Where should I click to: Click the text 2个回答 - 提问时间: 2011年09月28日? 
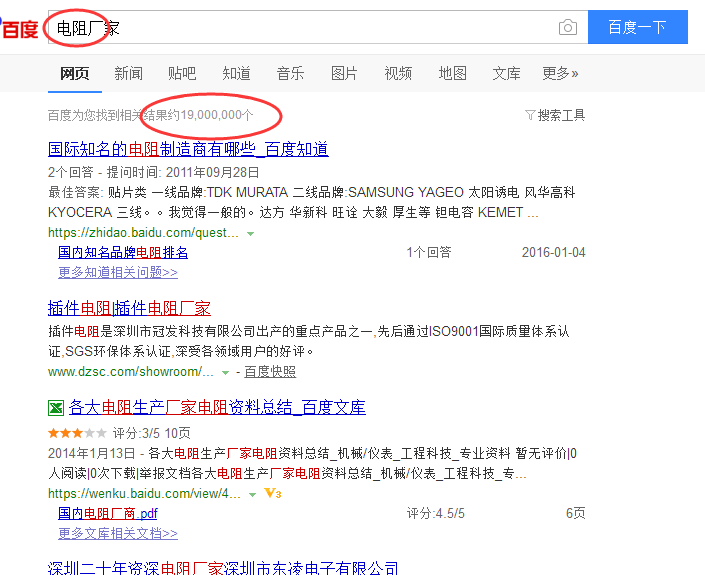tap(154, 172)
